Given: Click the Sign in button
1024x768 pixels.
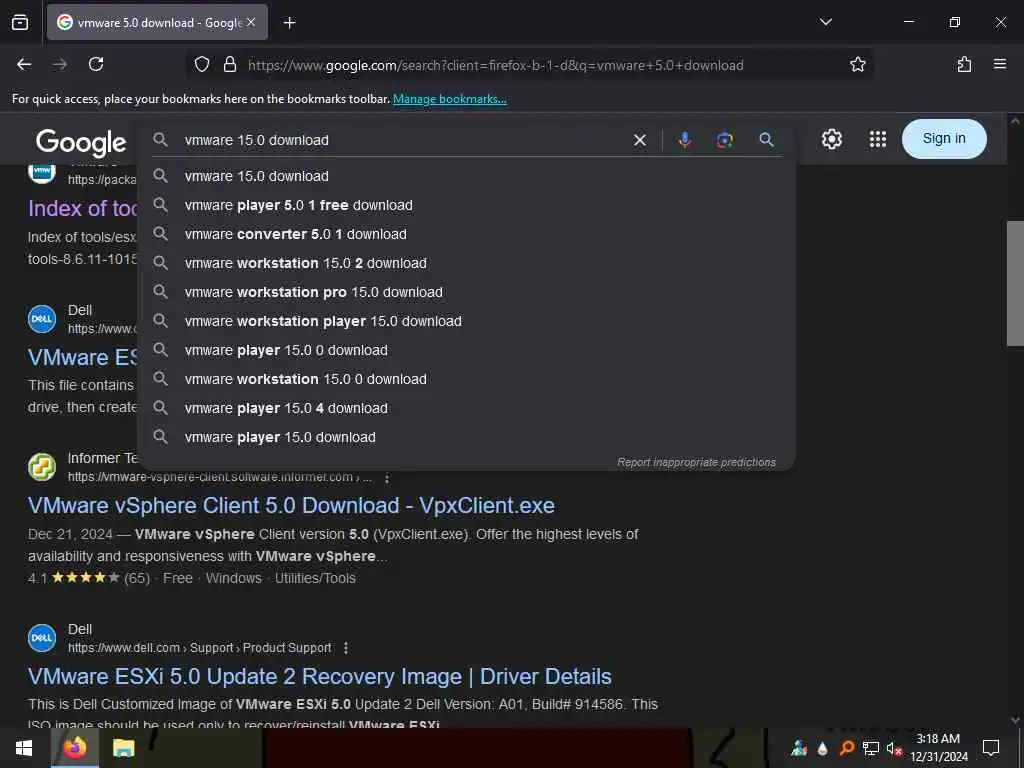Looking at the screenshot, I should (x=944, y=138).
